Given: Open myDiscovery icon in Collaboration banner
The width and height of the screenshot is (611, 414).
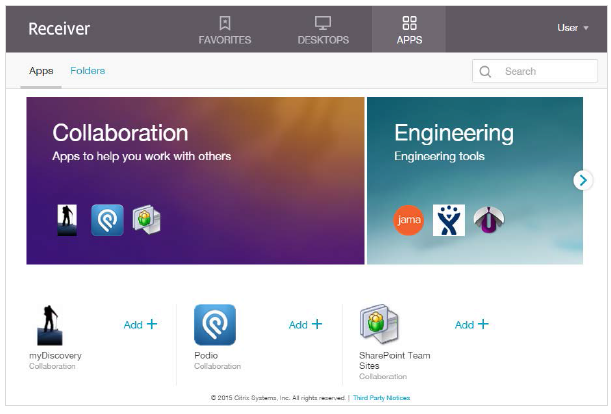Looking at the screenshot, I should [x=67, y=220].
